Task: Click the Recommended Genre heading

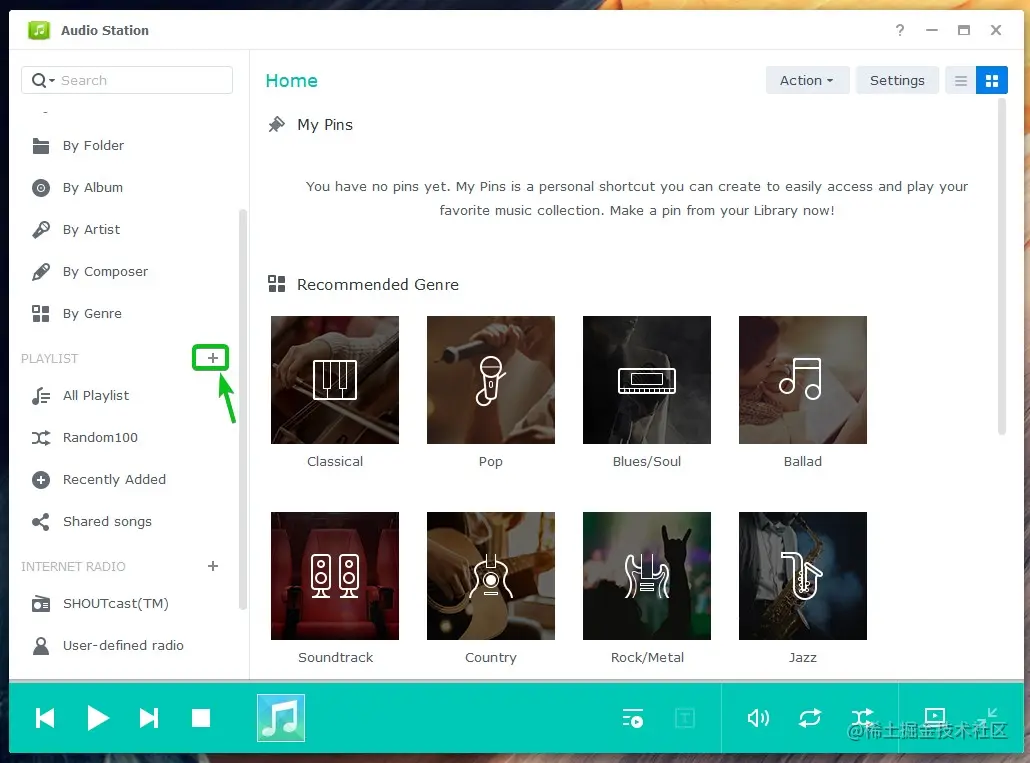Action: [x=378, y=284]
